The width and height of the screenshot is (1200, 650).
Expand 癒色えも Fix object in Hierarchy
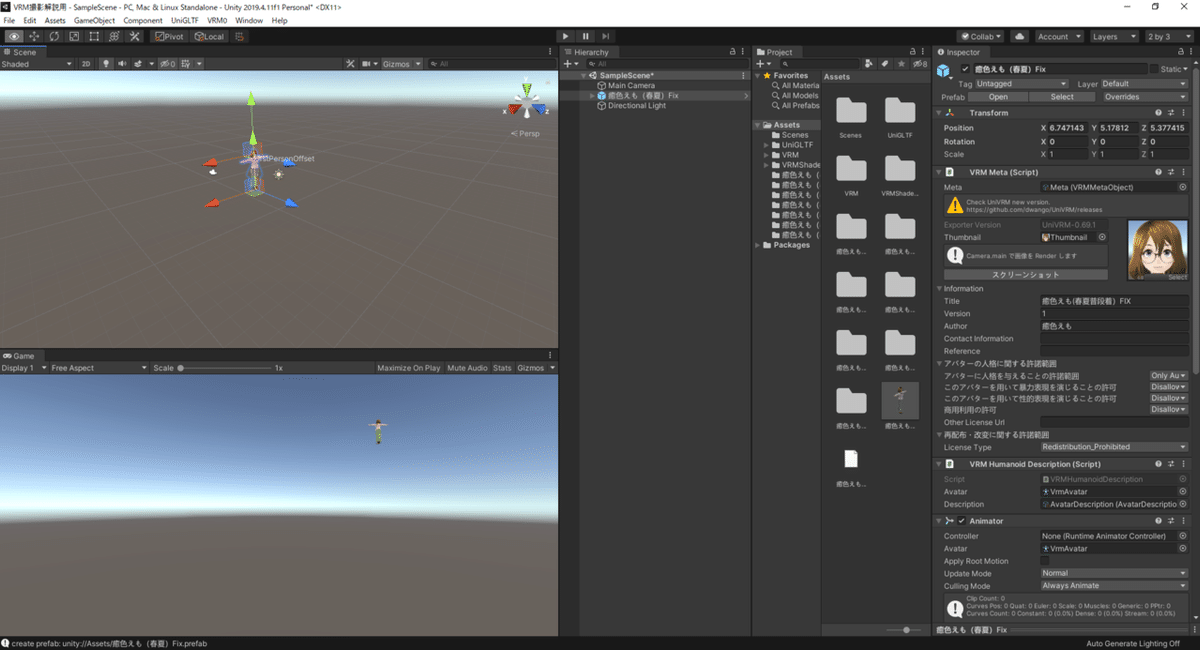591,96
